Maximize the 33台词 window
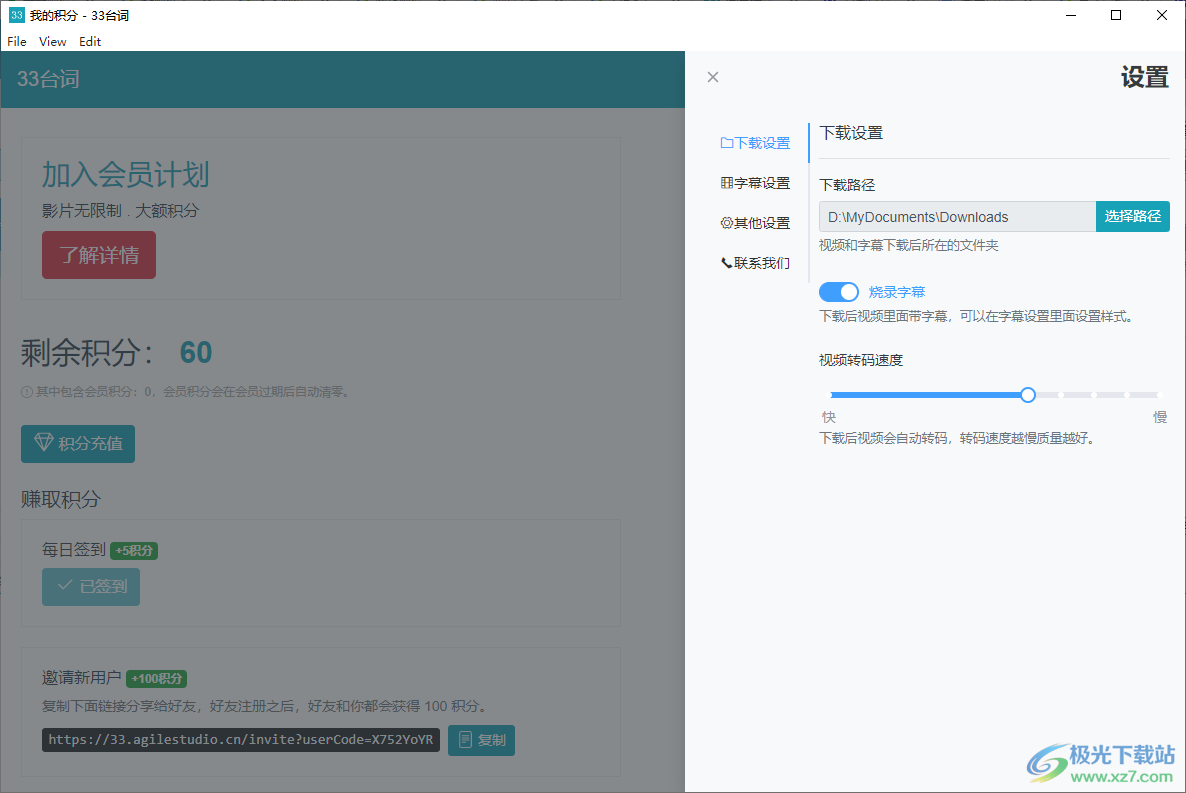The width and height of the screenshot is (1186, 793). (1116, 15)
